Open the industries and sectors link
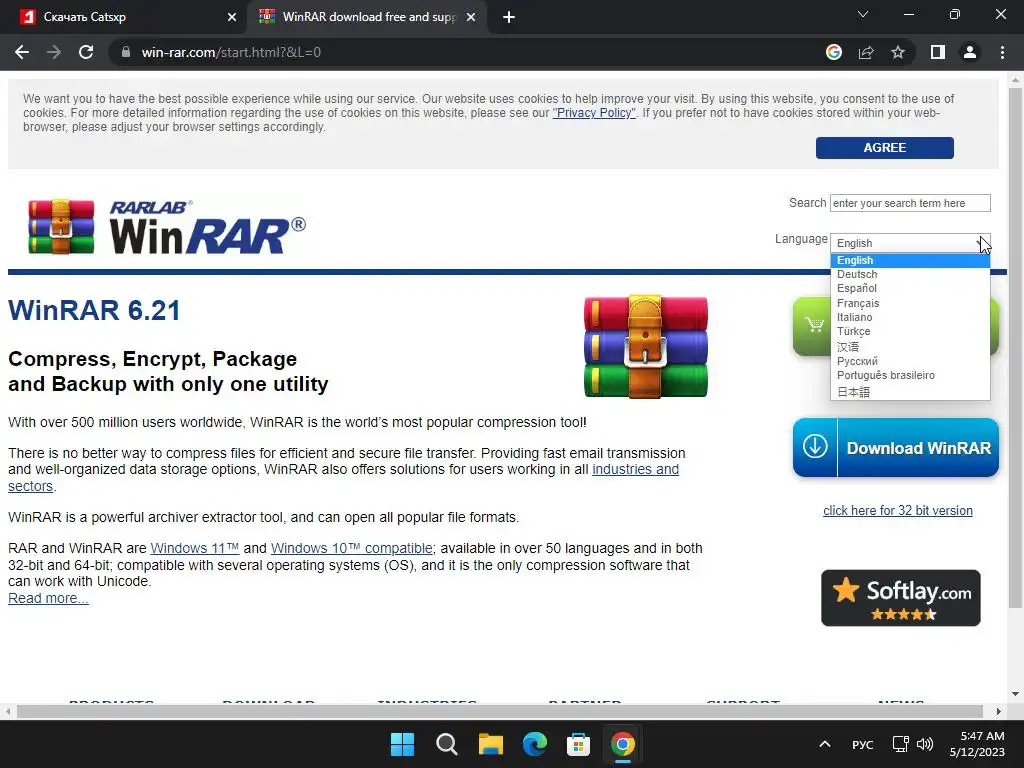This screenshot has height=768, width=1024. [635, 470]
